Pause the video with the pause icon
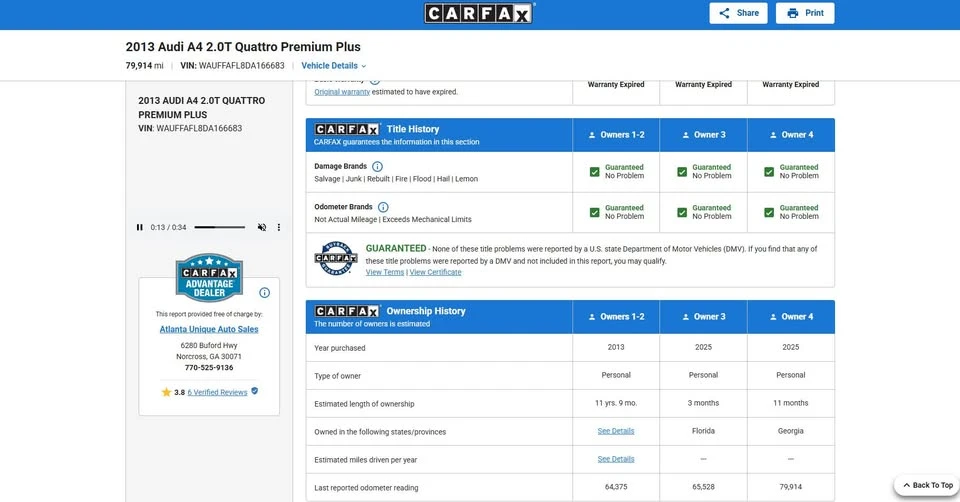Viewport: 960px width, 502px height. [x=140, y=227]
